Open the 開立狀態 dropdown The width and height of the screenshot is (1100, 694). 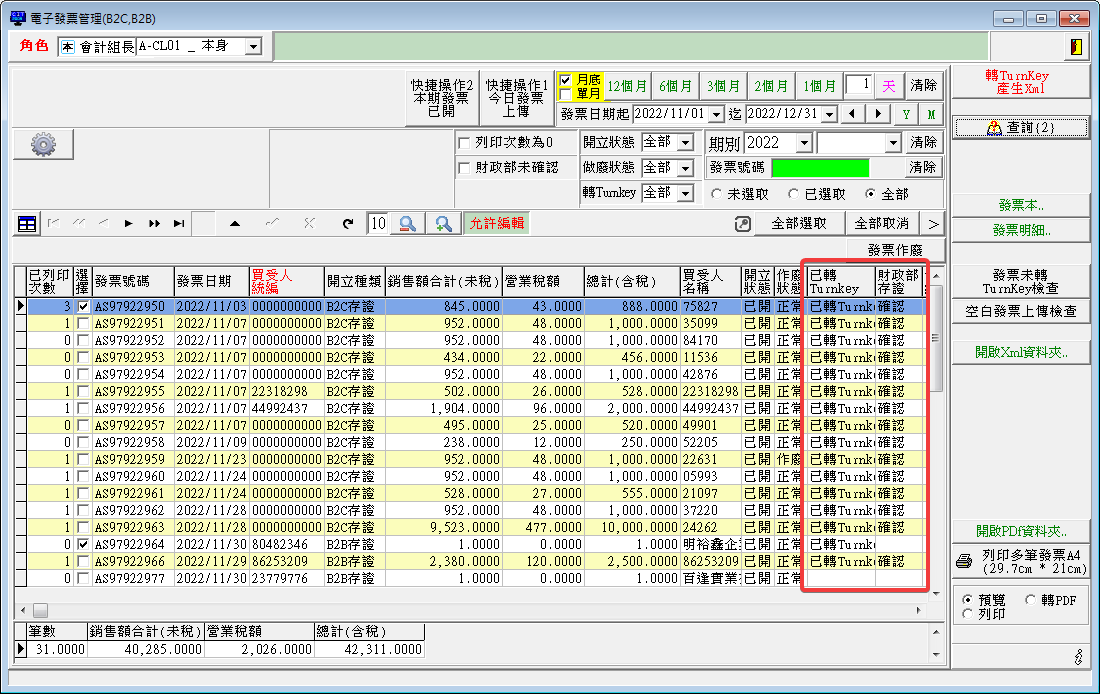[x=685, y=143]
